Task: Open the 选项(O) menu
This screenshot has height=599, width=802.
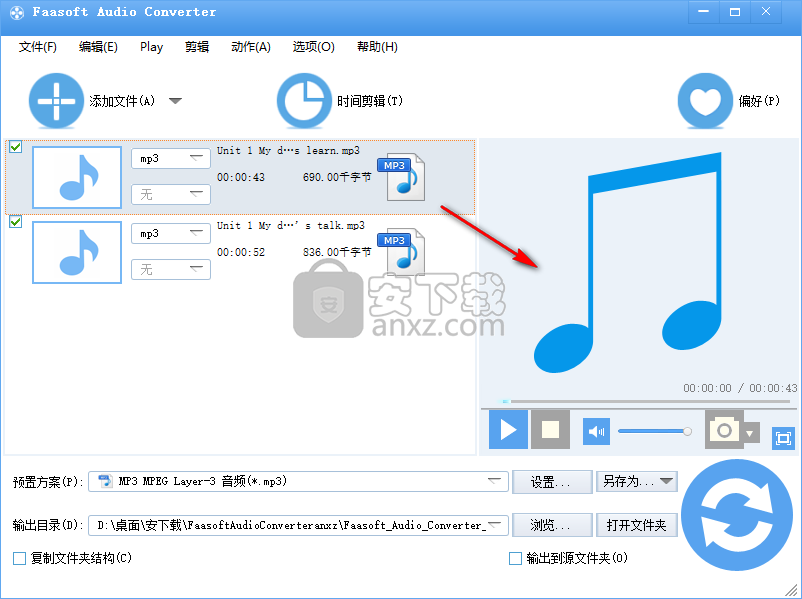Action: pos(314,47)
